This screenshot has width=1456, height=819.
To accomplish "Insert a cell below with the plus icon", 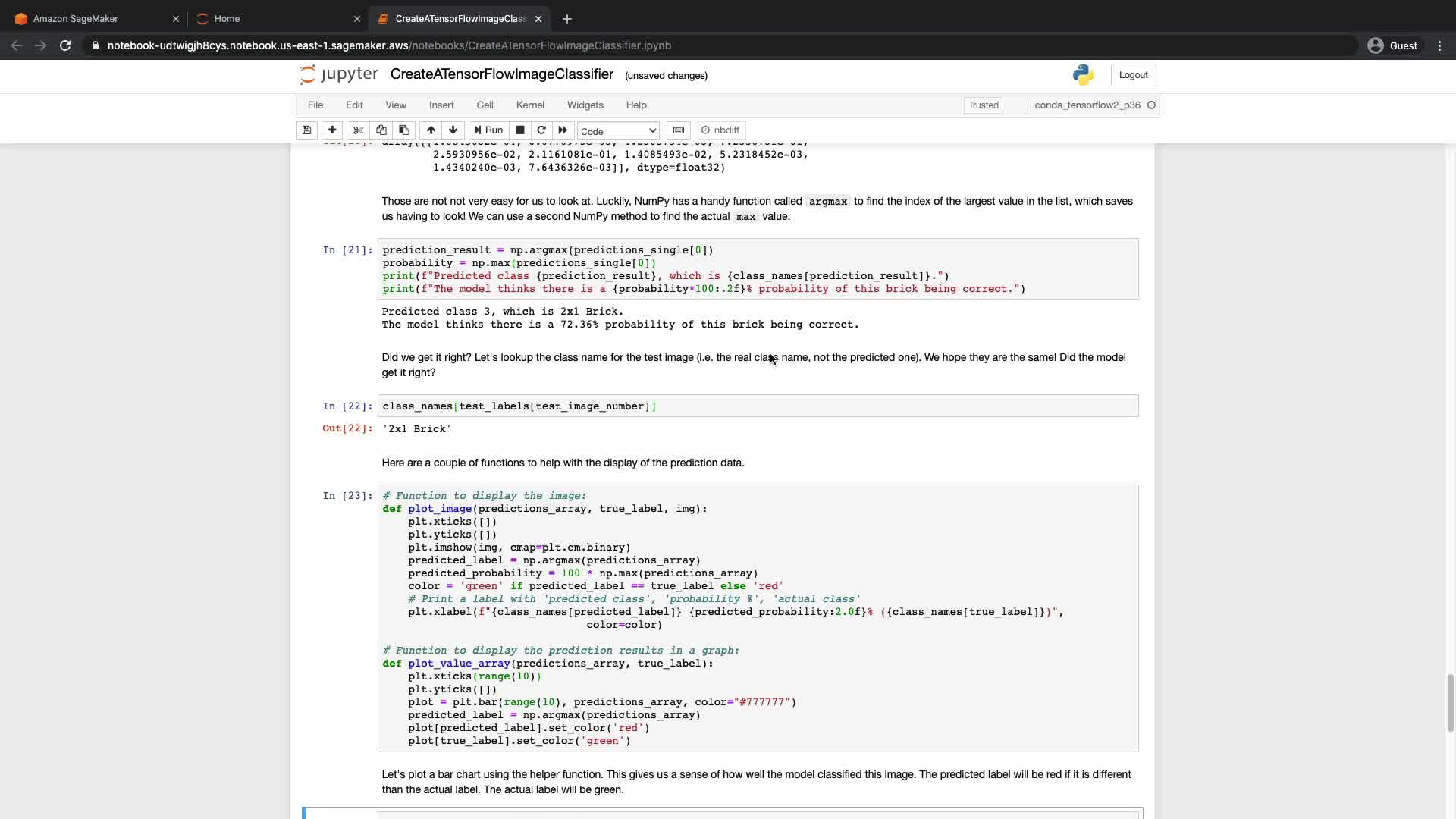I will tap(332, 130).
